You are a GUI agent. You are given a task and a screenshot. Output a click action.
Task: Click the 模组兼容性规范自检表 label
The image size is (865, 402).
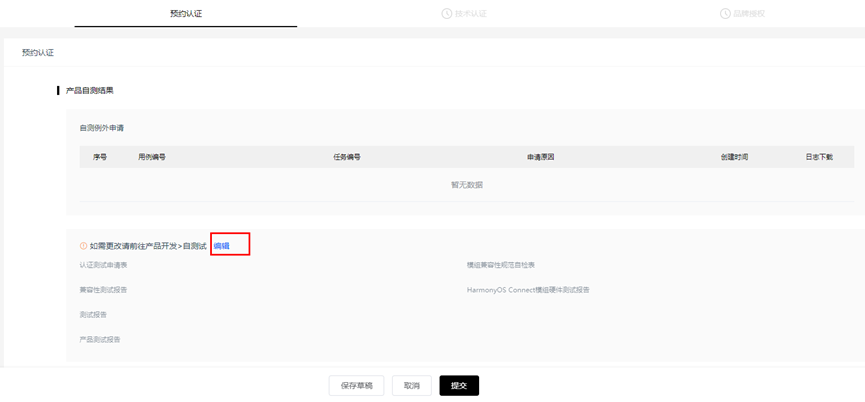coord(501,265)
